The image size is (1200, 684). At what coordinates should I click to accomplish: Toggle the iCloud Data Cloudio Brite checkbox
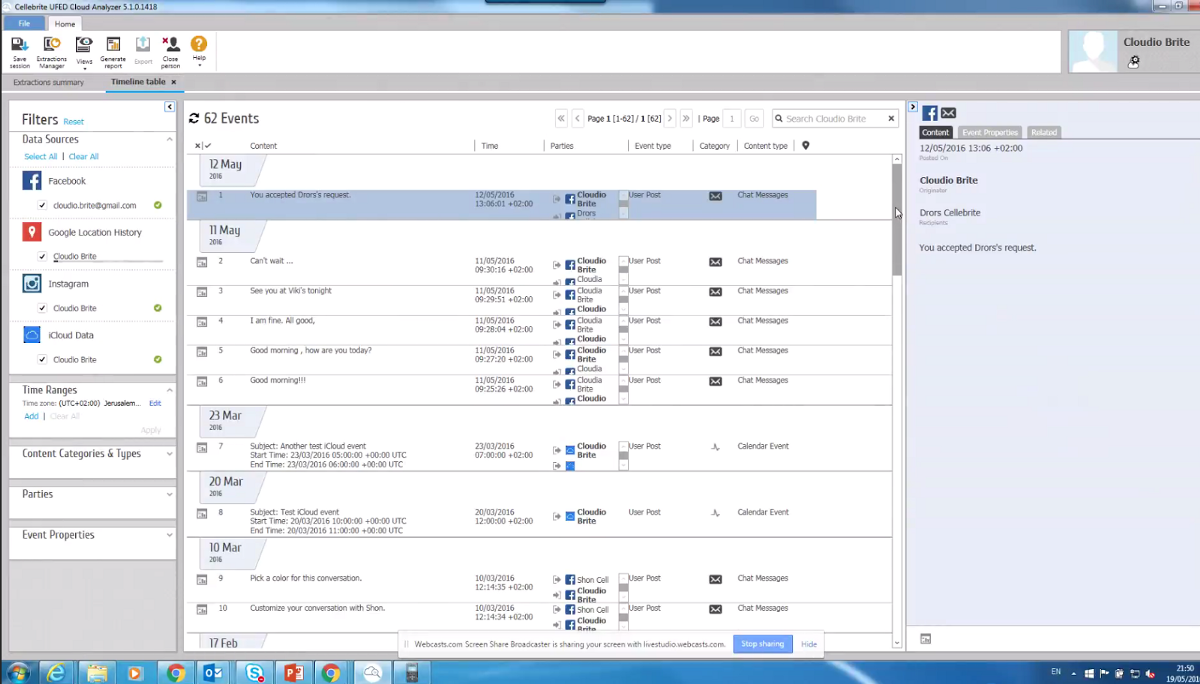pyautogui.click(x=42, y=359)
